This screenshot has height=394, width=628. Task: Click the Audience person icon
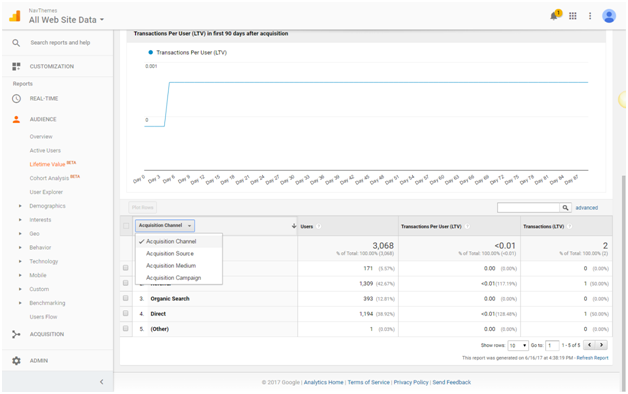[x=16, y=119]
